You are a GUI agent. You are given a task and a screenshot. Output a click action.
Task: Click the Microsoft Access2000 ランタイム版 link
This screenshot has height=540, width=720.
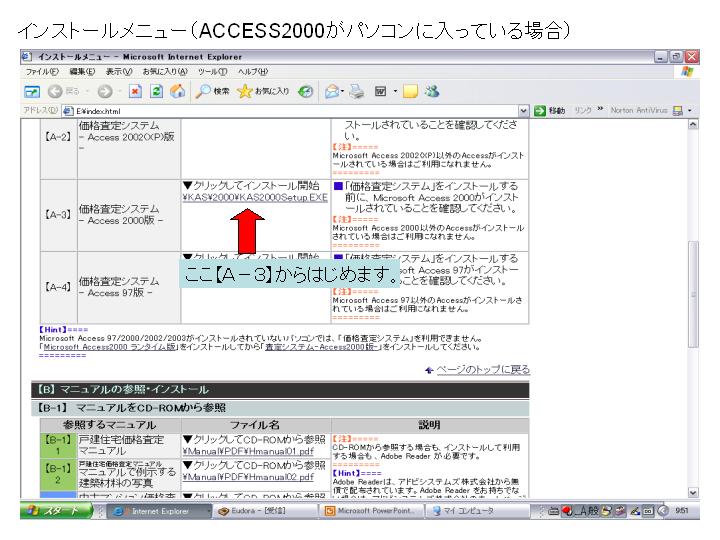[x=109, y=347]
